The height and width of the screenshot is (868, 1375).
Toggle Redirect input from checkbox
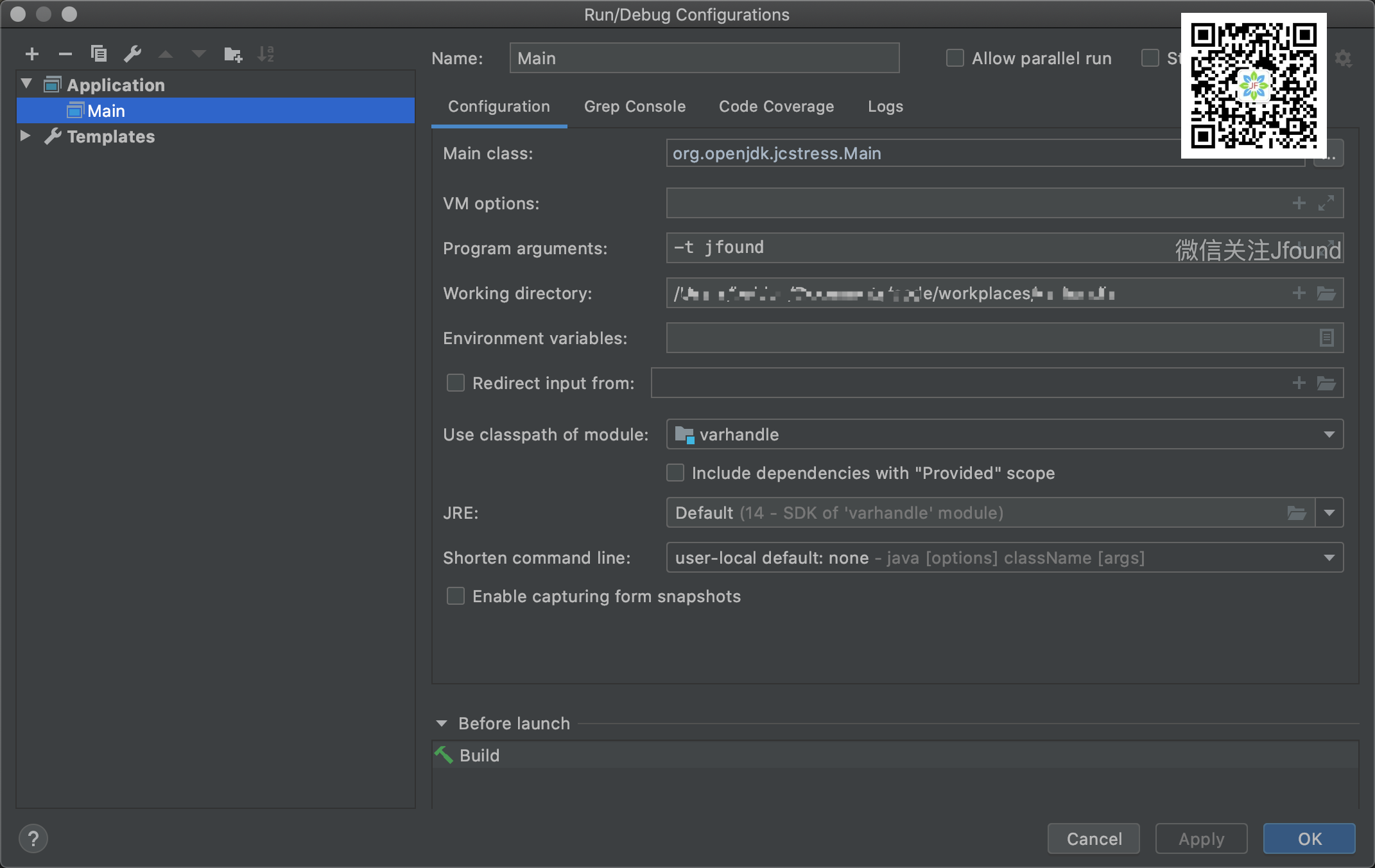click(456, 383)
